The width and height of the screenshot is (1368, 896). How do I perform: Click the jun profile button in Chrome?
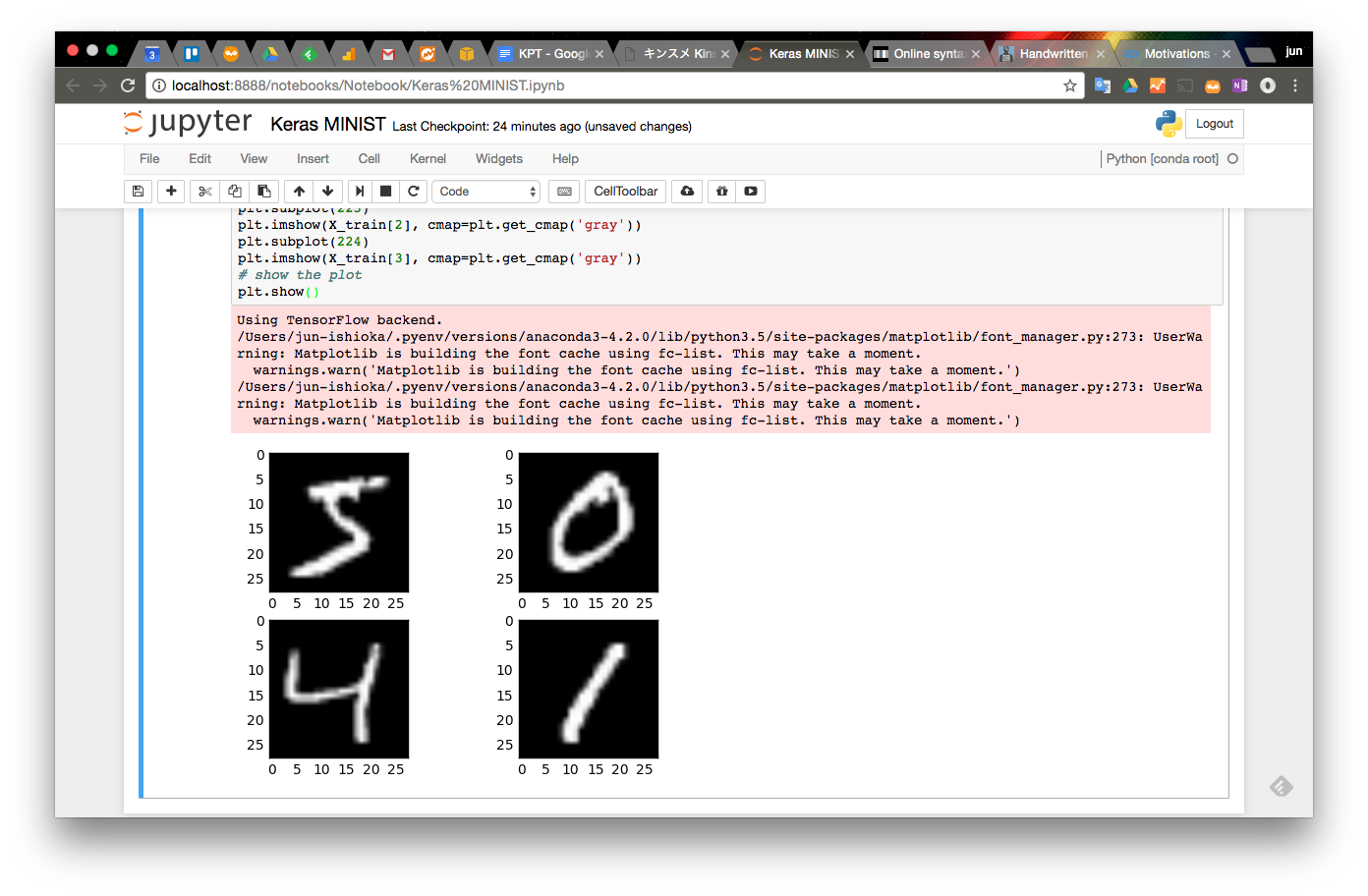[1294, 51]
